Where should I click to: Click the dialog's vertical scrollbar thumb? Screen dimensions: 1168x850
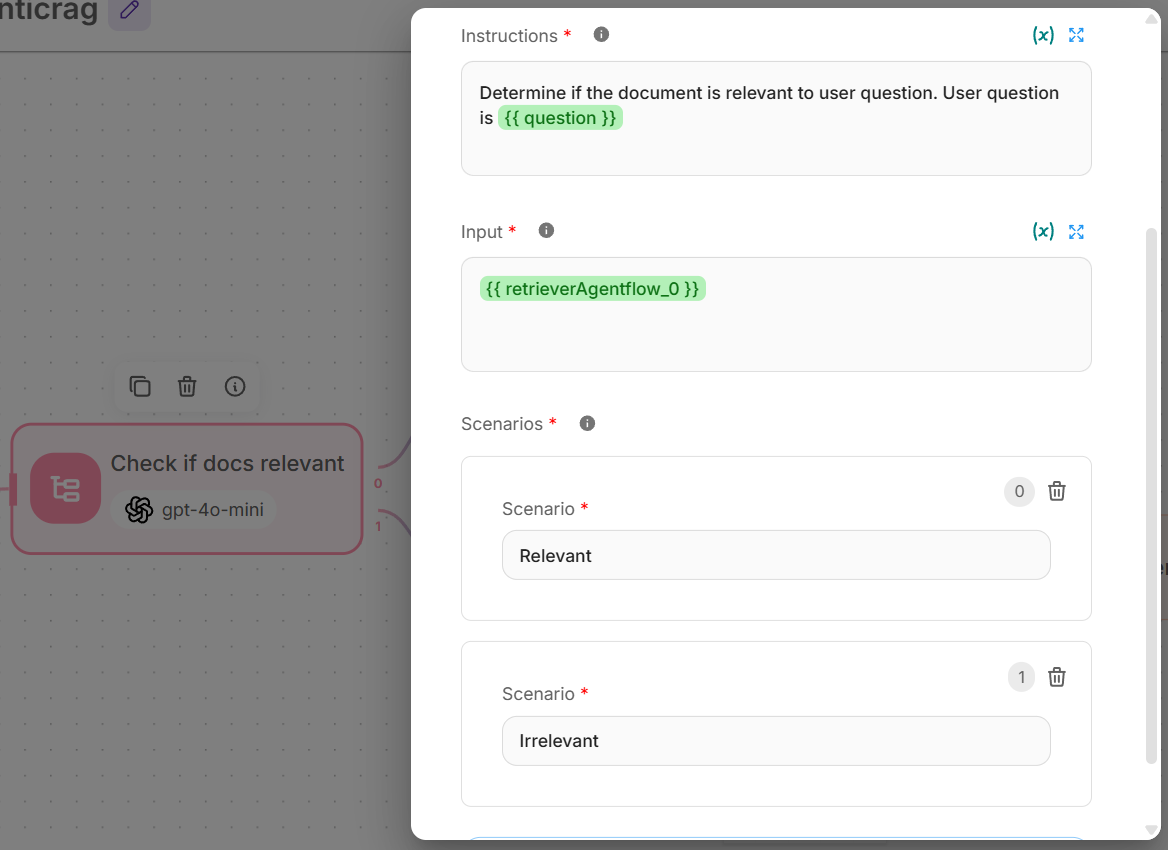[x=1151, y=490]
